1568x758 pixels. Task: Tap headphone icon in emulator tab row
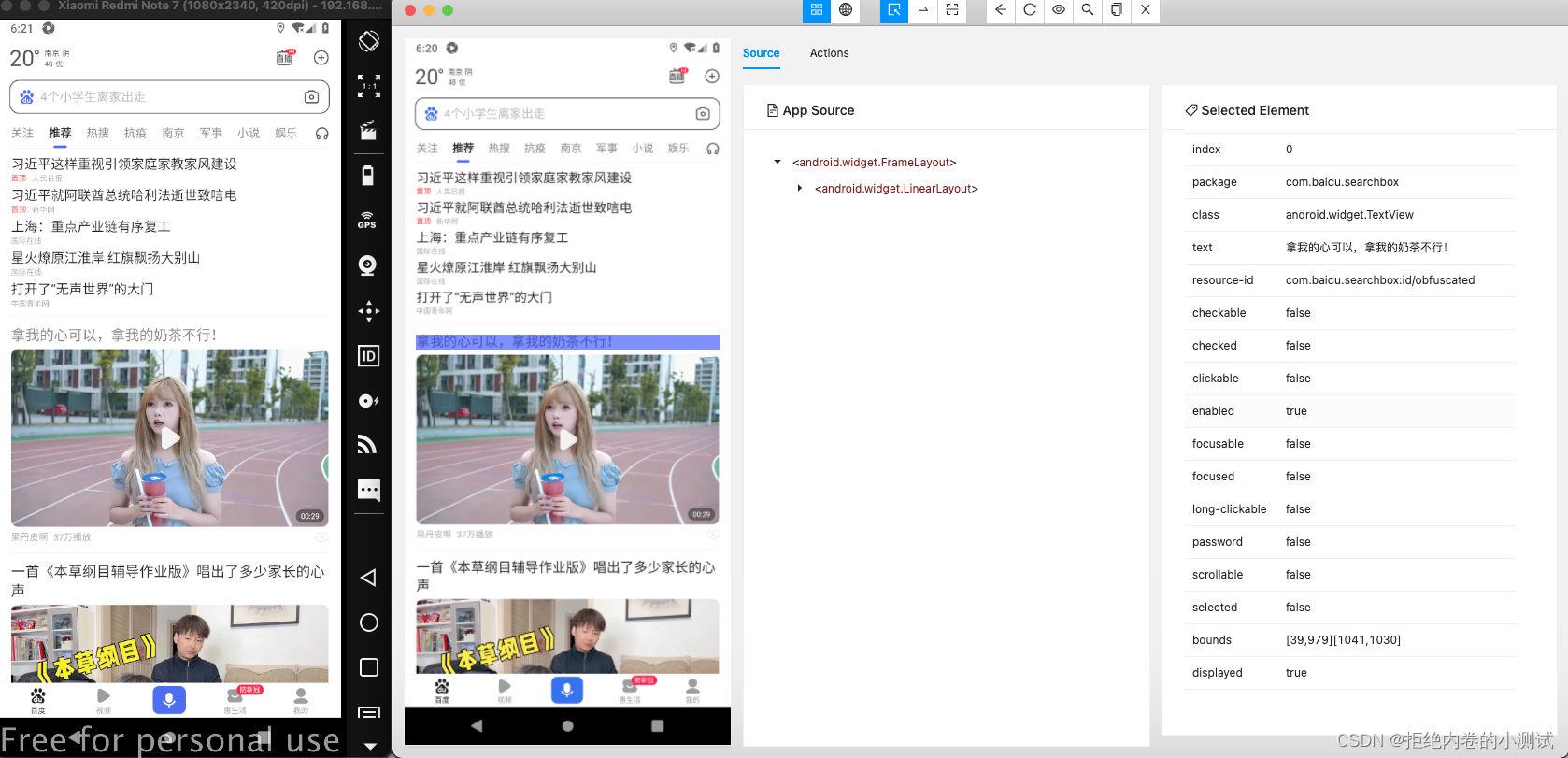click(x=321, y=134)
